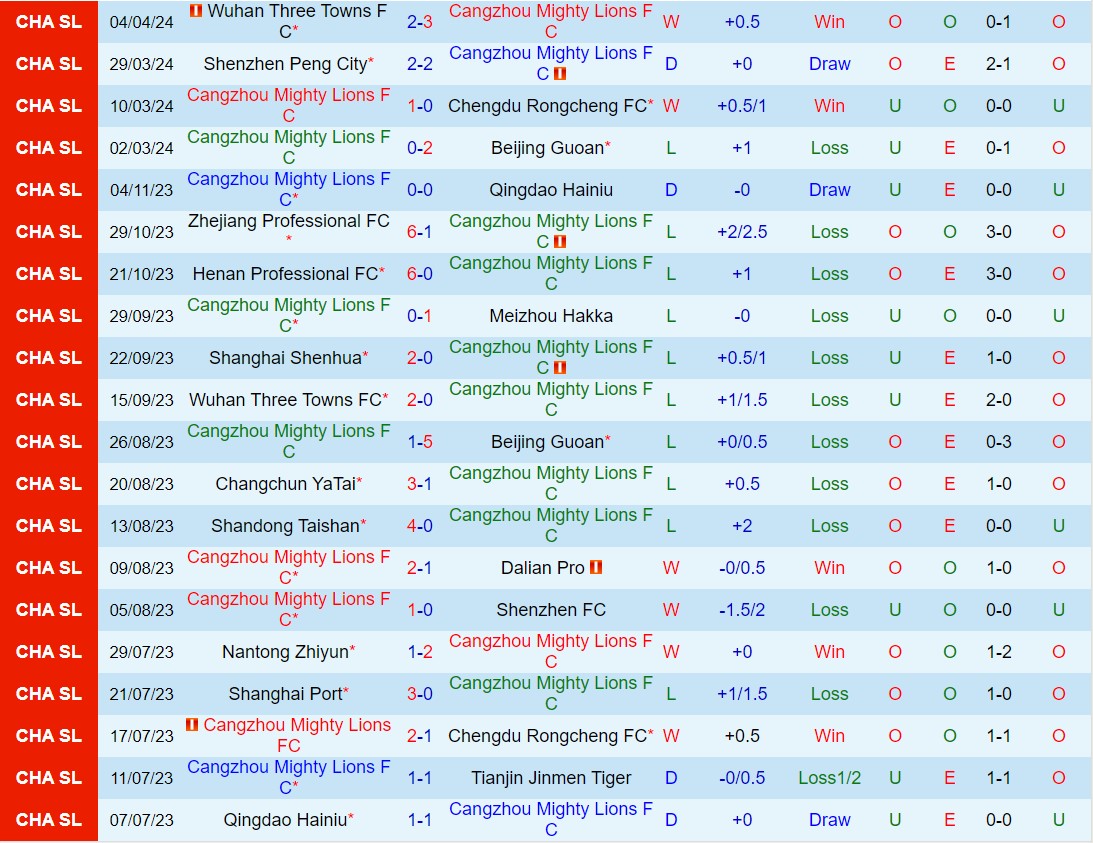This screenshot has width=1093, height=843.
Task: Click the 1-2 full-time score on 29/07/23
Action: pos(420,652)
